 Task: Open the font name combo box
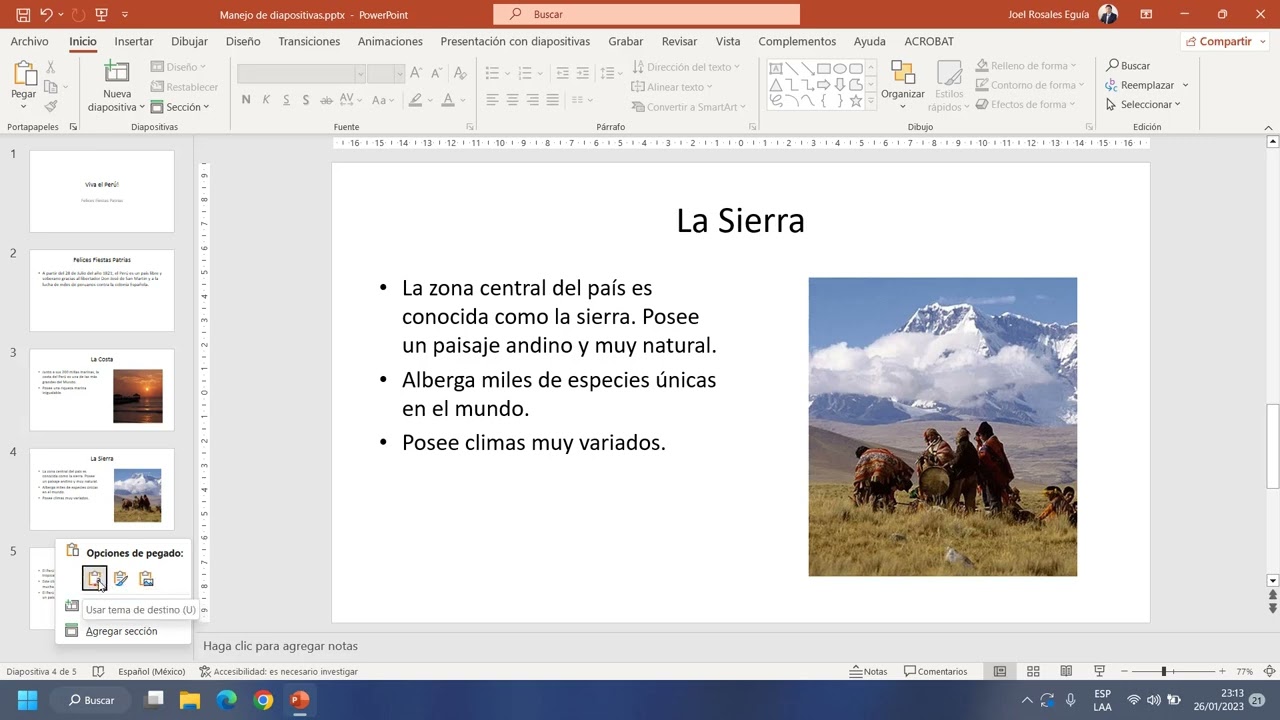[301, 74]
